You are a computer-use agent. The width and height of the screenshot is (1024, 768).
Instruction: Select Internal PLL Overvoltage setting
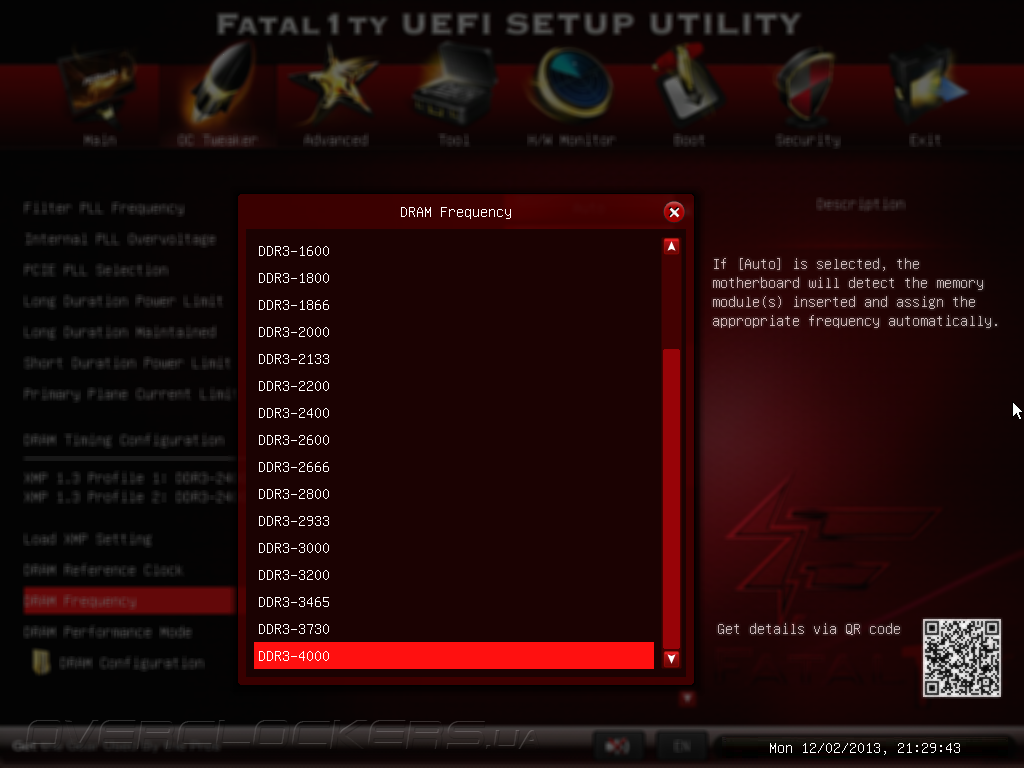(x=120, y=239)
